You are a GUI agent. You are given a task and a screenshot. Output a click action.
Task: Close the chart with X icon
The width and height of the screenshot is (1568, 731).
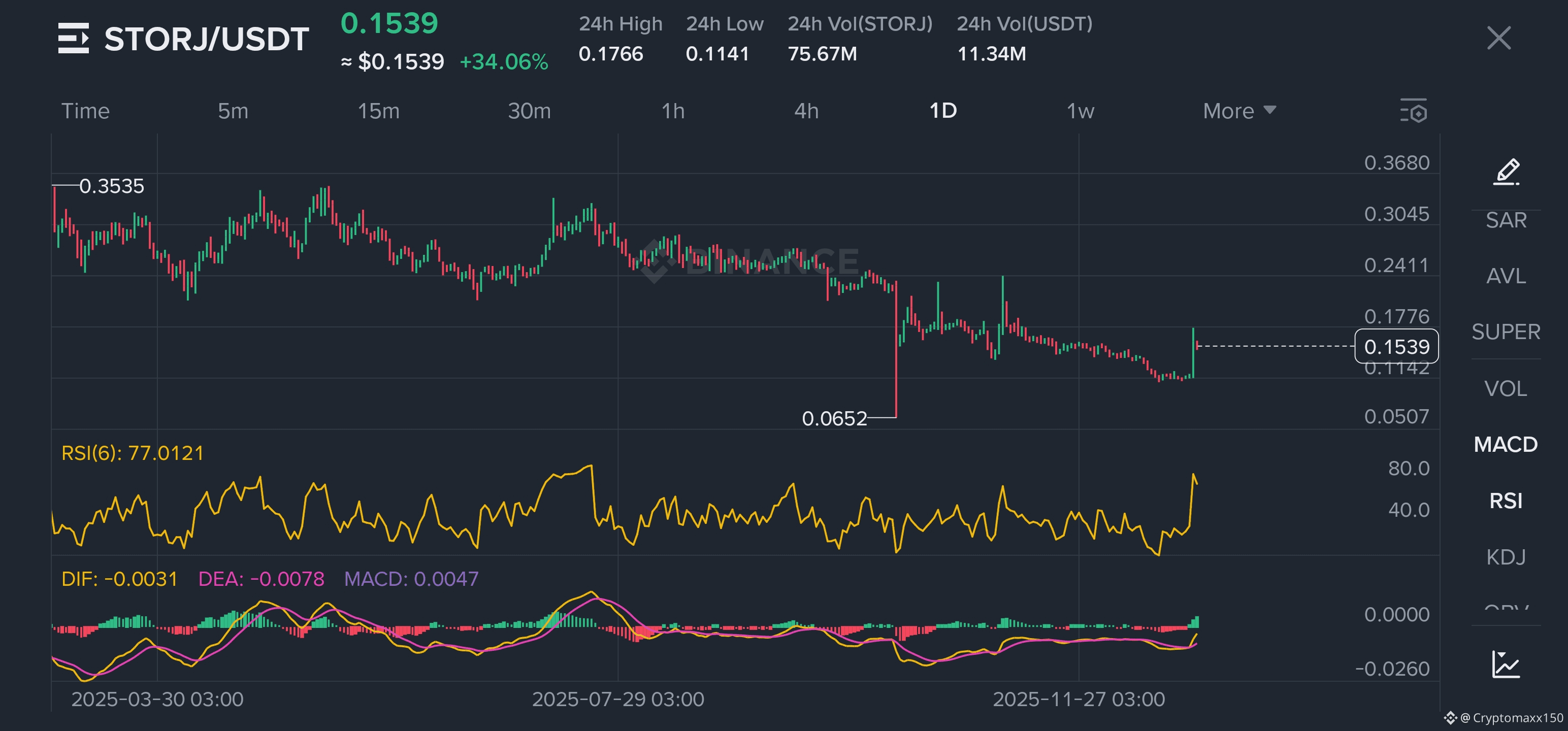1498,39
